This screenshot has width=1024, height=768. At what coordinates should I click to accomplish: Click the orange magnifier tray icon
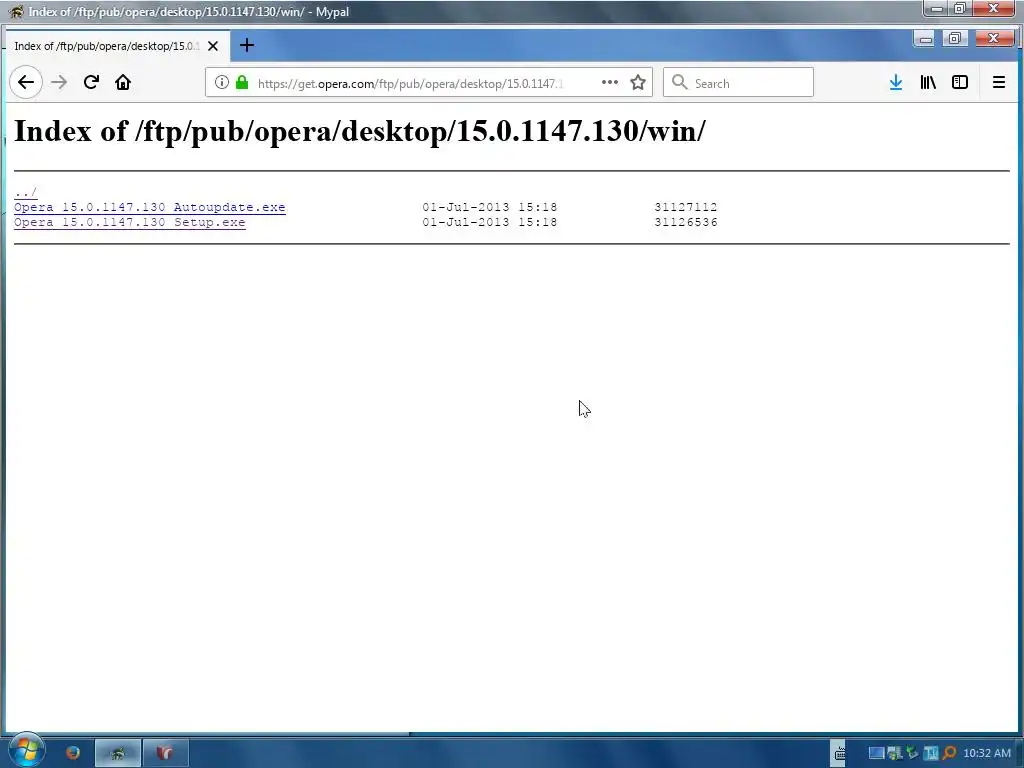tap(949, 753)
